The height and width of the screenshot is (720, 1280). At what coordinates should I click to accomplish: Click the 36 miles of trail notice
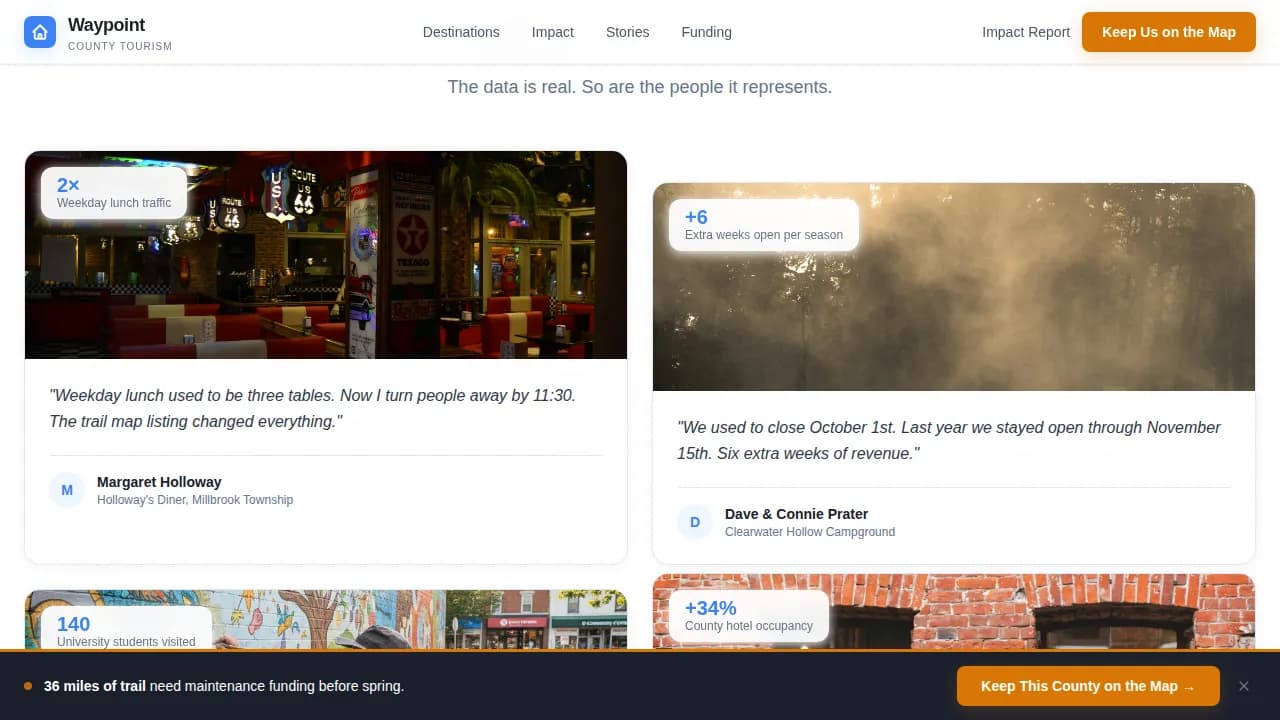coord(224,686)
